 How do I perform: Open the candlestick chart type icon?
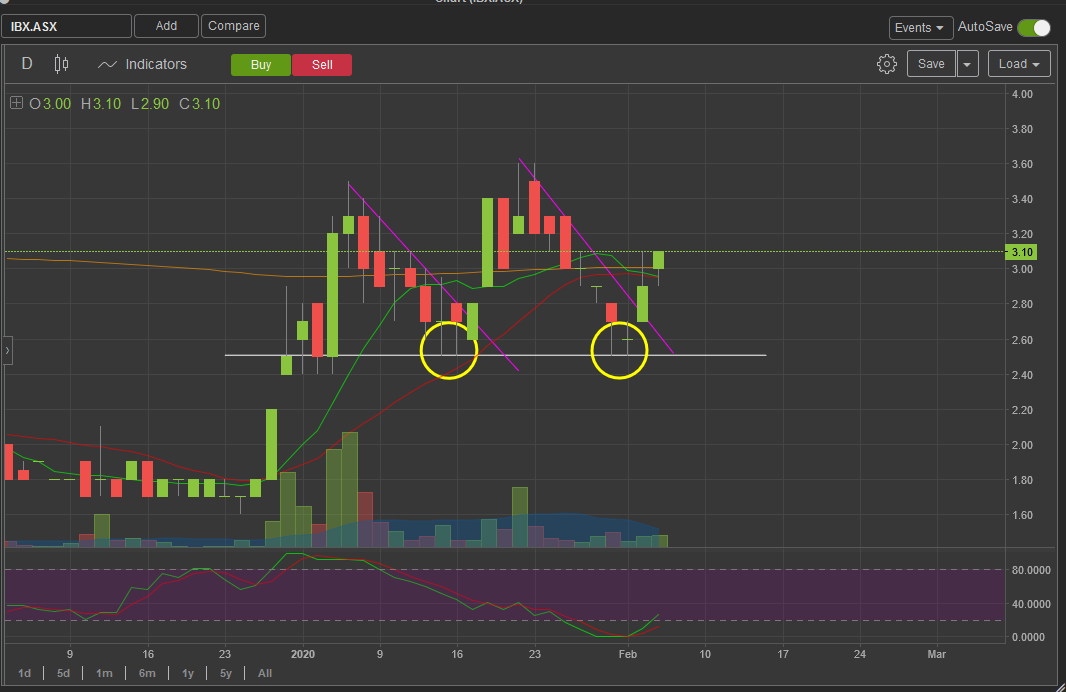[x=61, y=64]
